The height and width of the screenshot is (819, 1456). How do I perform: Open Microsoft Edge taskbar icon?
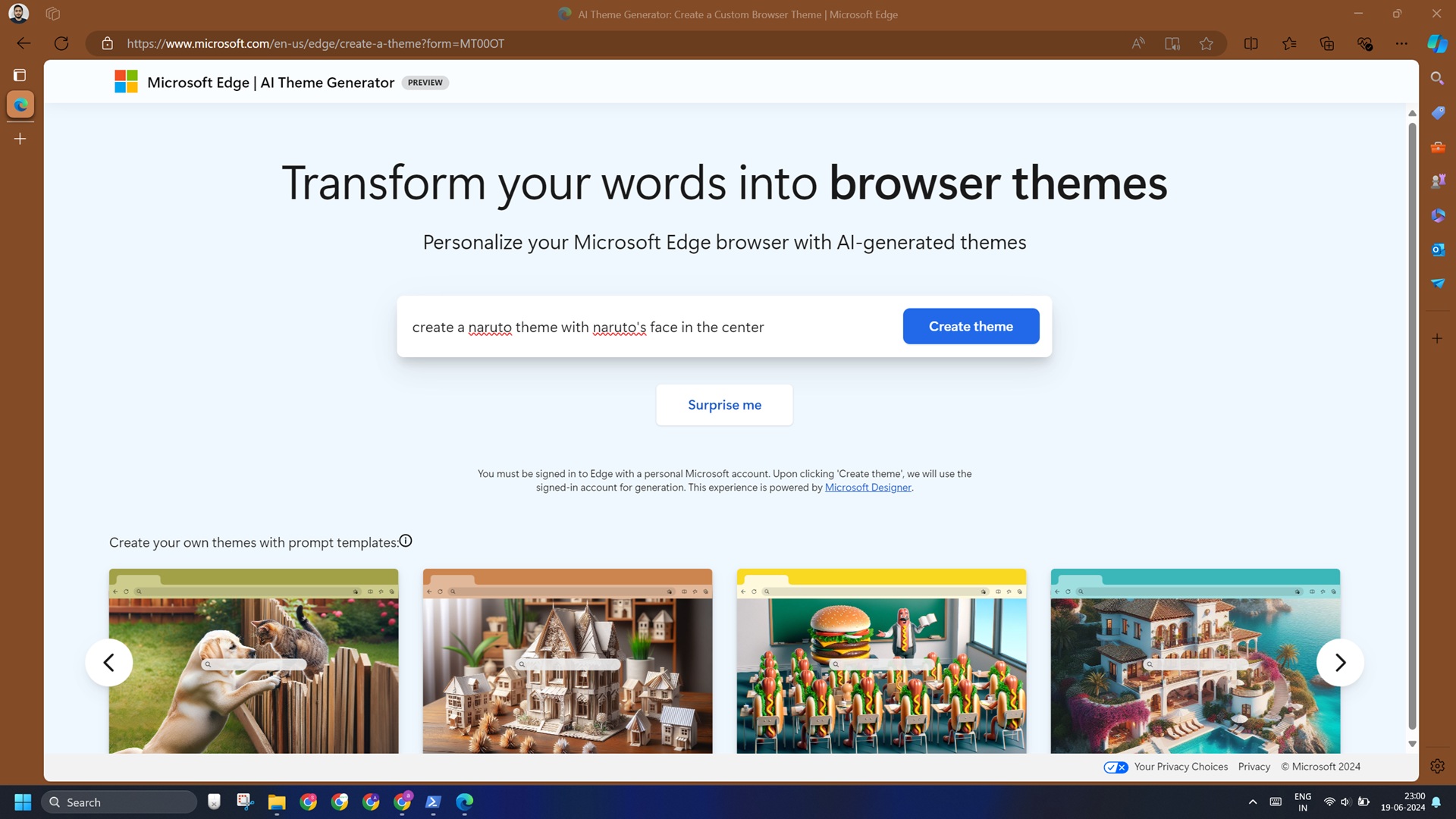(x=464, y=802)
